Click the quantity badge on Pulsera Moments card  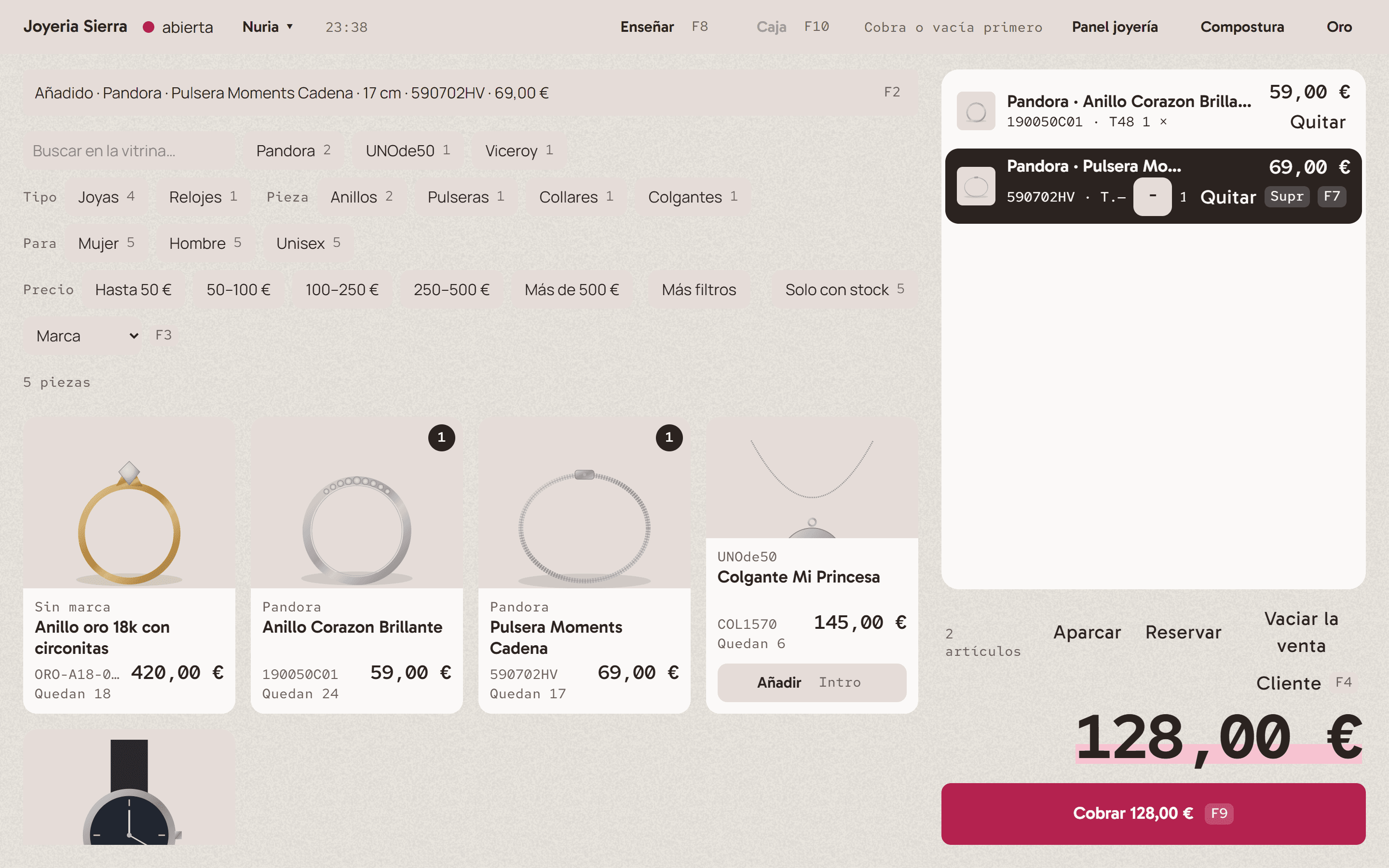click(x=668, y=437)
